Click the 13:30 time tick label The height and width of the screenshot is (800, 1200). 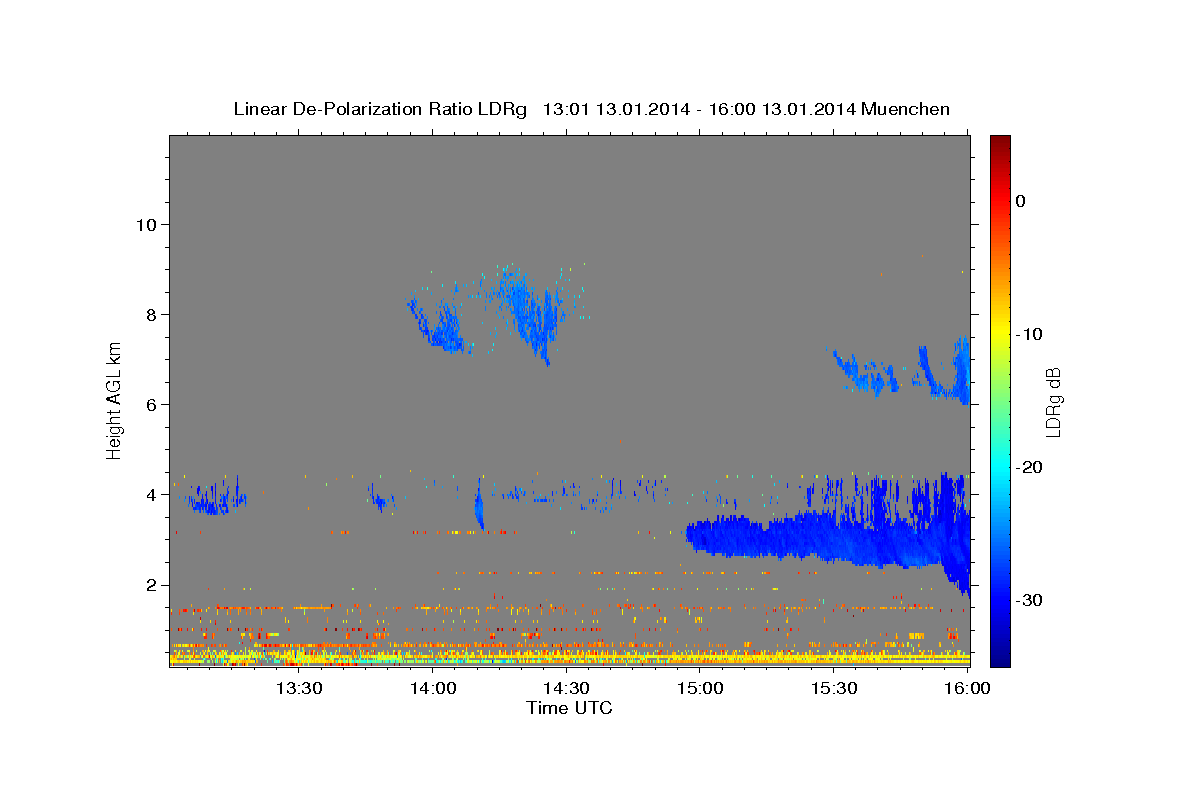[298, 688]
